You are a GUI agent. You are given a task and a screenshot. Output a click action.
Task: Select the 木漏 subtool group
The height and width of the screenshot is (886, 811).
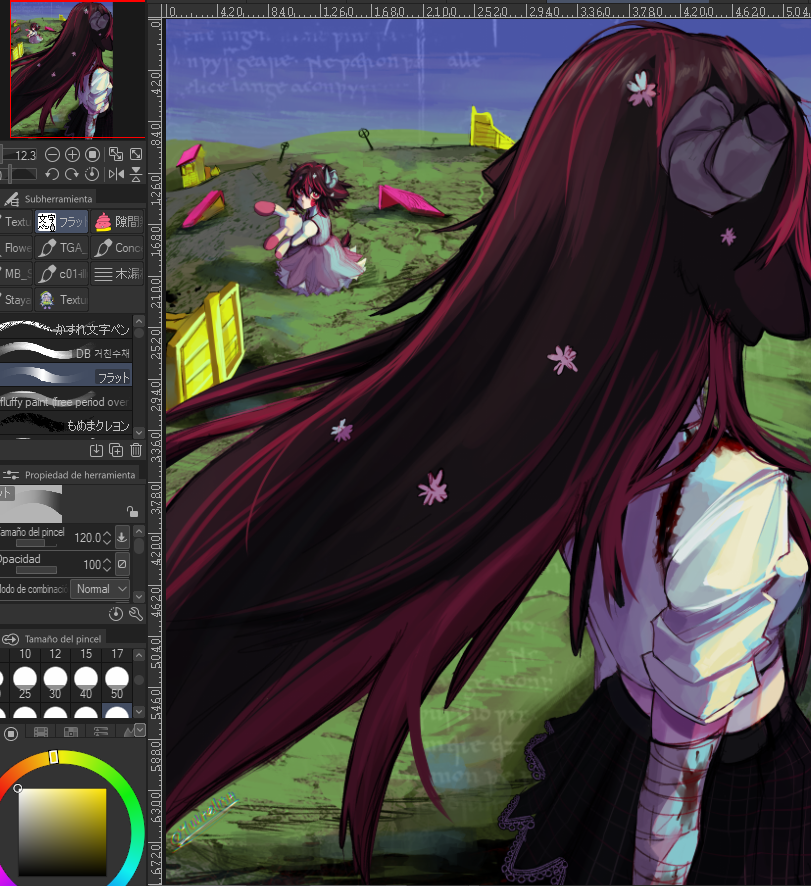click(118, 274)
